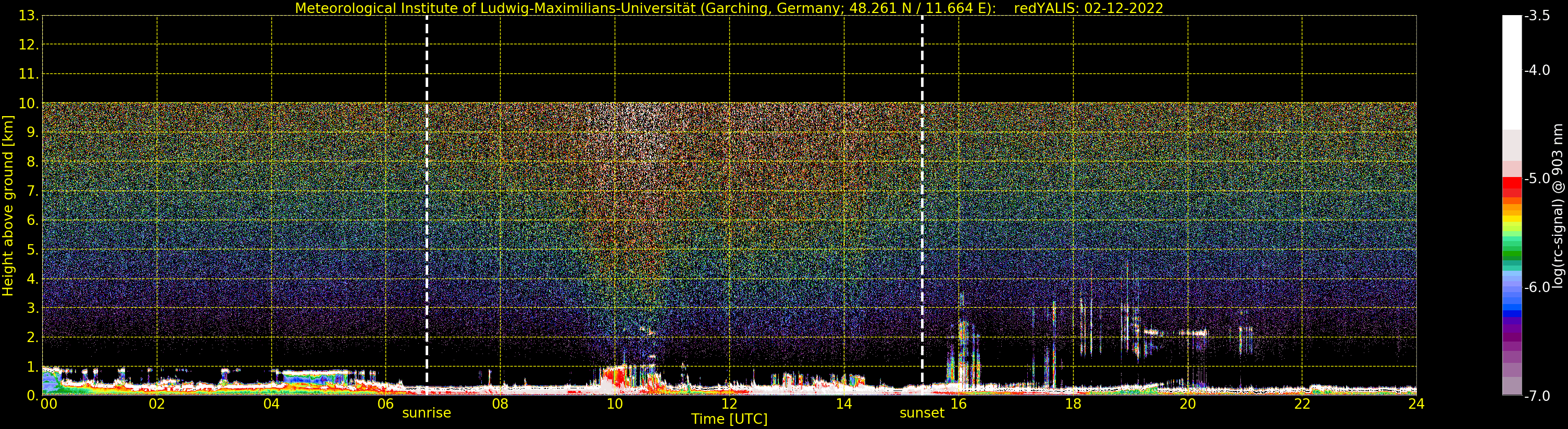This screenshot has height=429, width=1568.
Task: Click the y-axis tick label '8.'
Action: pos(32,162)
